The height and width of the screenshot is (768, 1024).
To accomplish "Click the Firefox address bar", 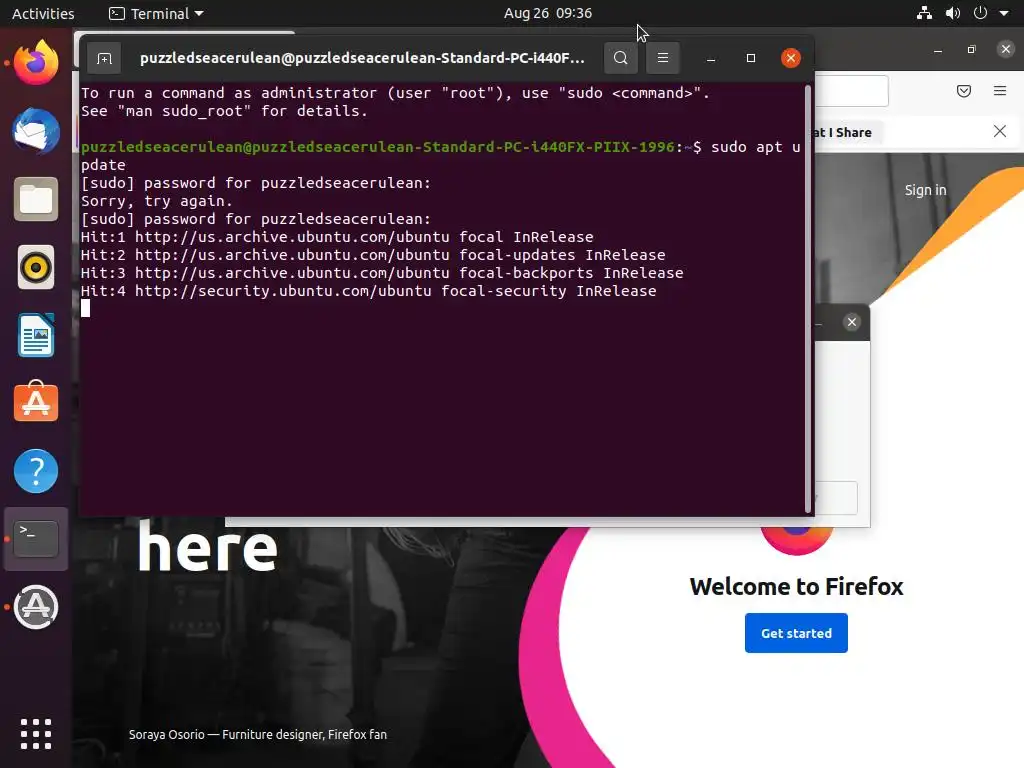I will 851,91.
